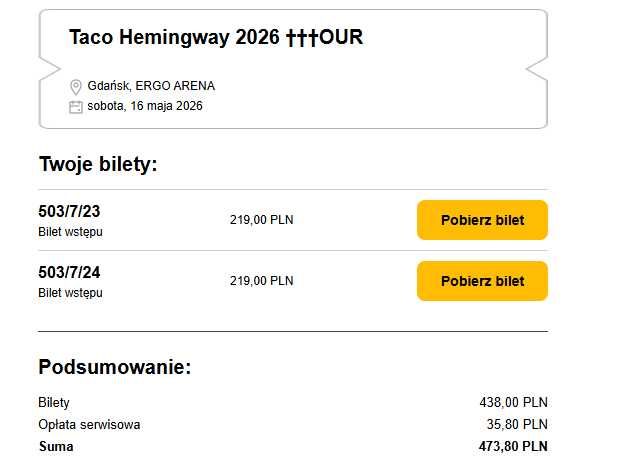Viewport: 621px width, 471px height.
Task: Click the Podsumowanie heading
Action: coord(114,366)
